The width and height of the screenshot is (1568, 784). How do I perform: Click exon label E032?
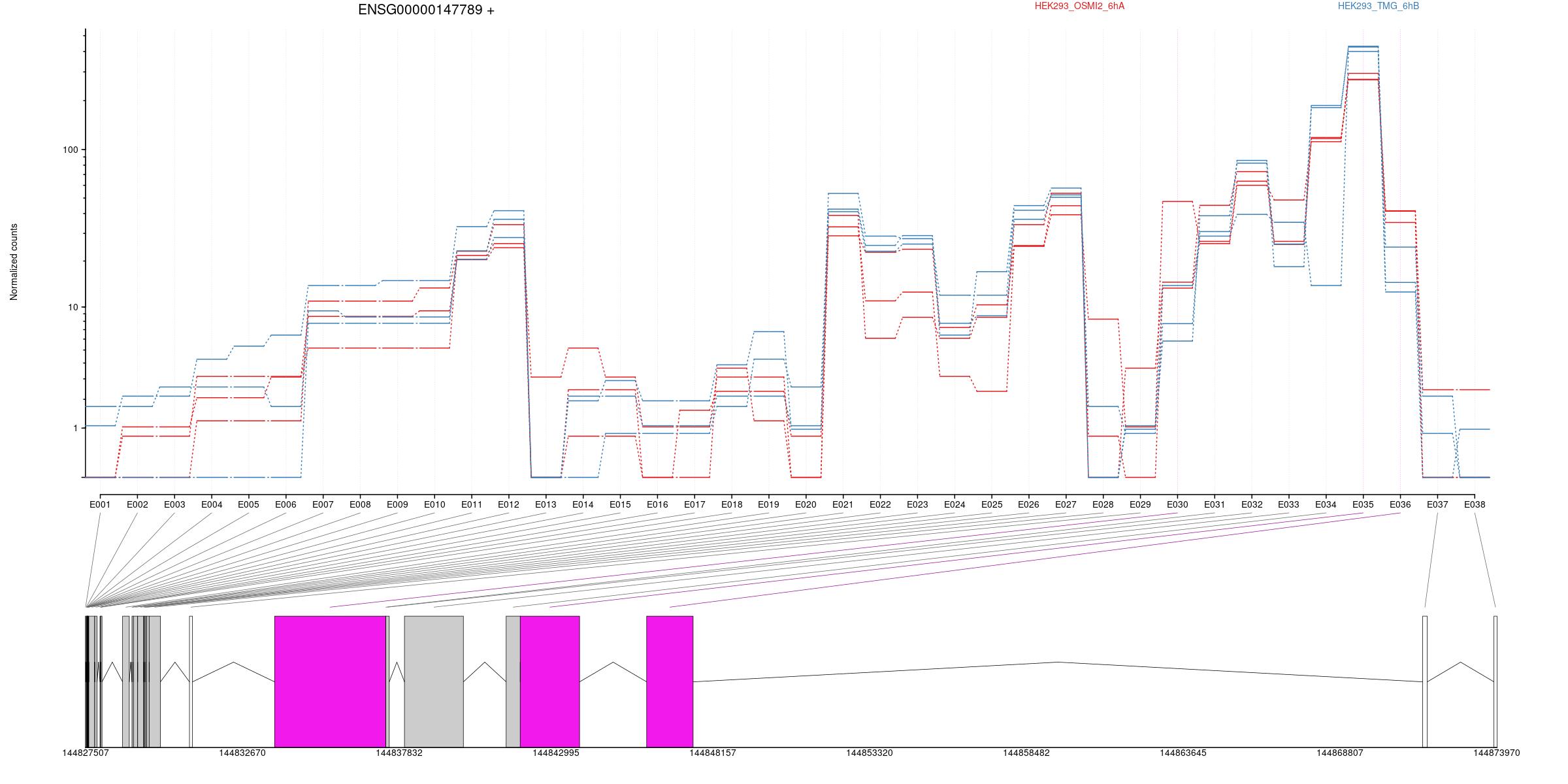1252,504
